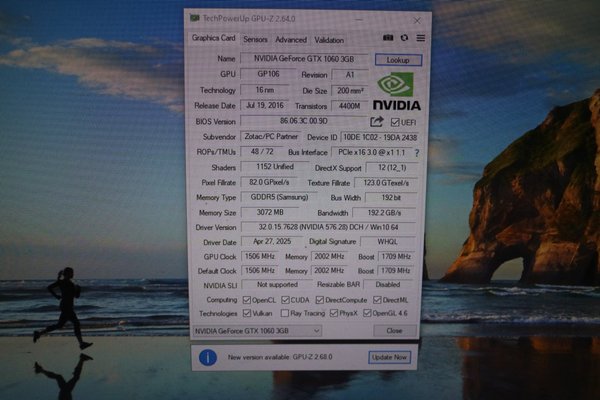Viewport: 600px width, 400px height.
Task: Switch to the Sensors tab
Action: coord(255,40)
